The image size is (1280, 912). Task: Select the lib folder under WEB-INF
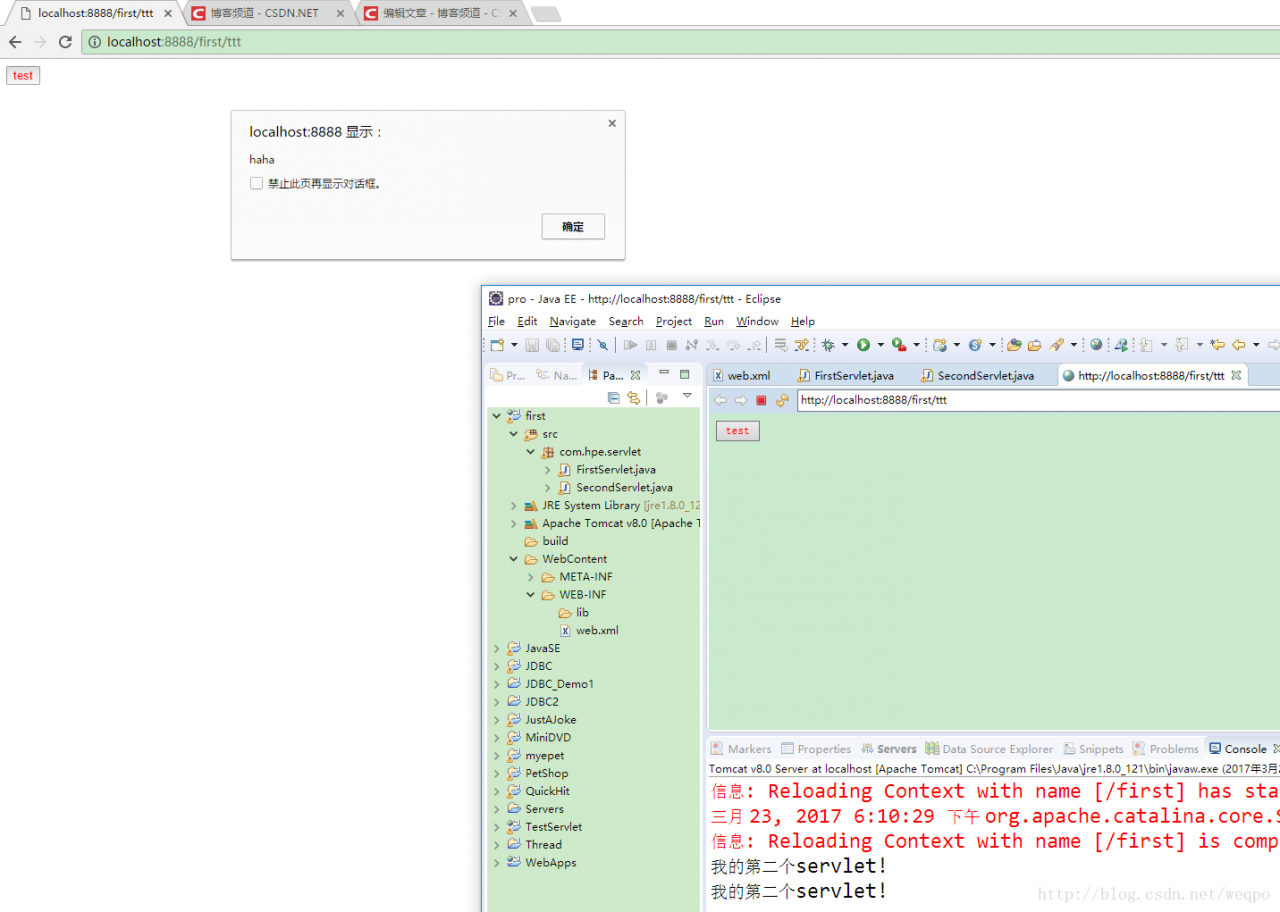tap(574, 613)
